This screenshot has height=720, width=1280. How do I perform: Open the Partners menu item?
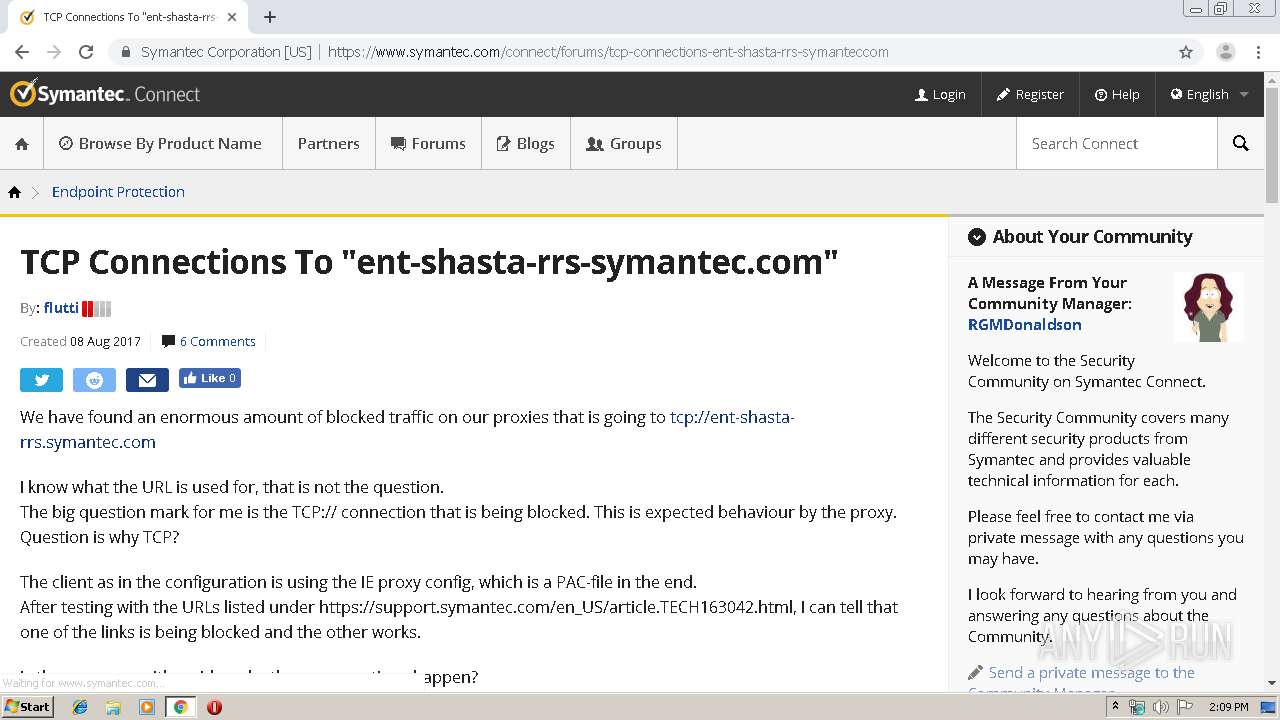pyautogui.click(x=328, y=144)
